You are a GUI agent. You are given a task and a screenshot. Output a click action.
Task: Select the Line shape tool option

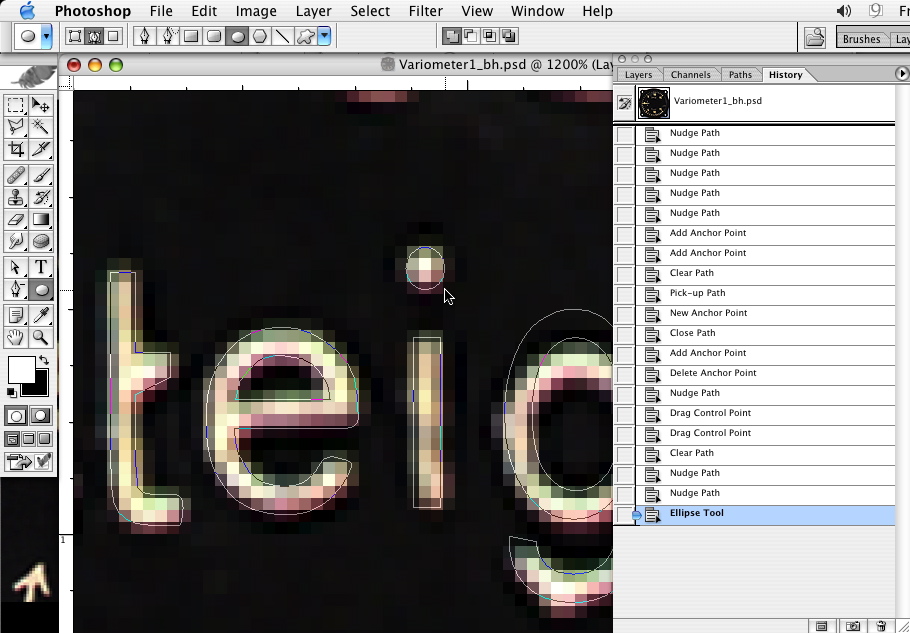283,36
